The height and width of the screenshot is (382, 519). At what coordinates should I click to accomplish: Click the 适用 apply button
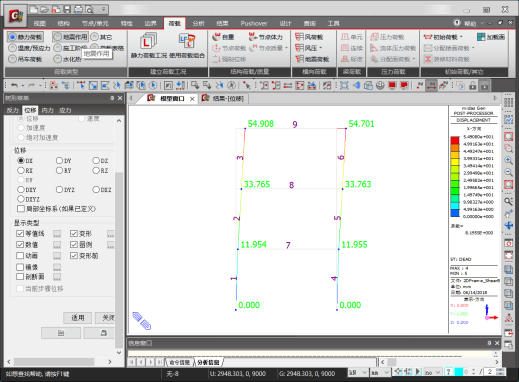pos(78,318)
